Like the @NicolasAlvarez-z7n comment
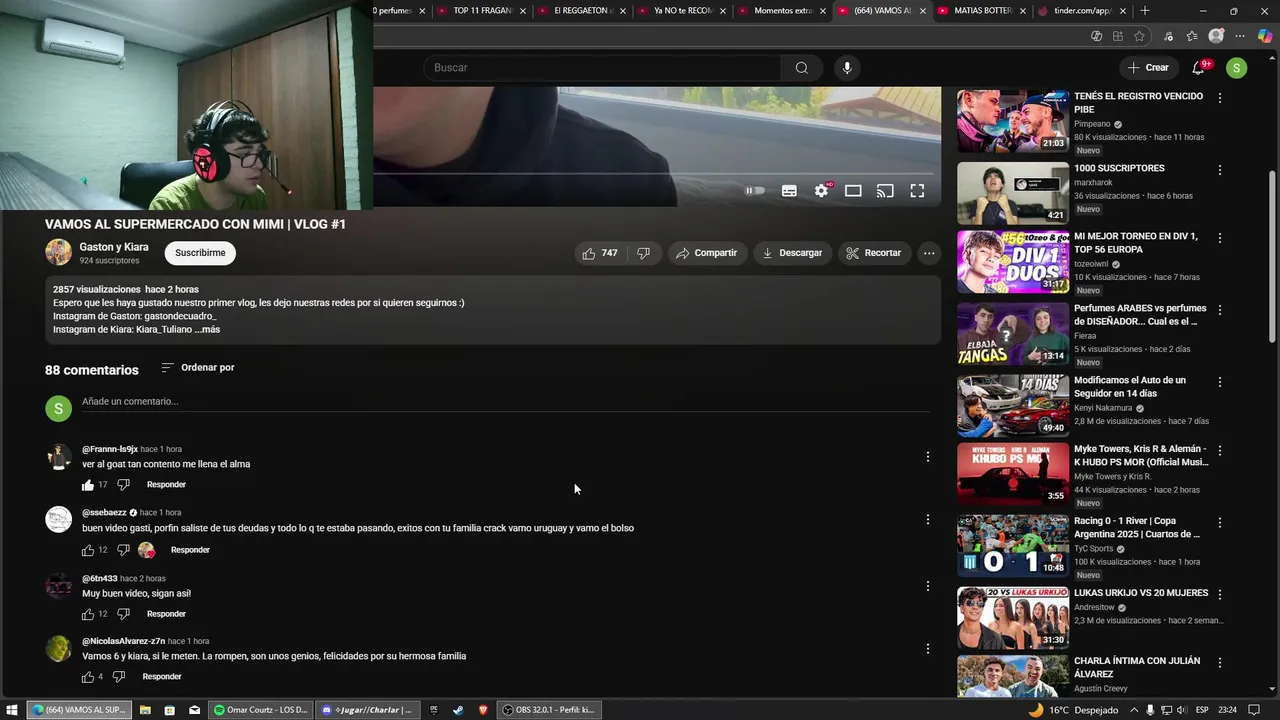The height and width of the screenshot is (720, 1280). click(x=88, y=677)
